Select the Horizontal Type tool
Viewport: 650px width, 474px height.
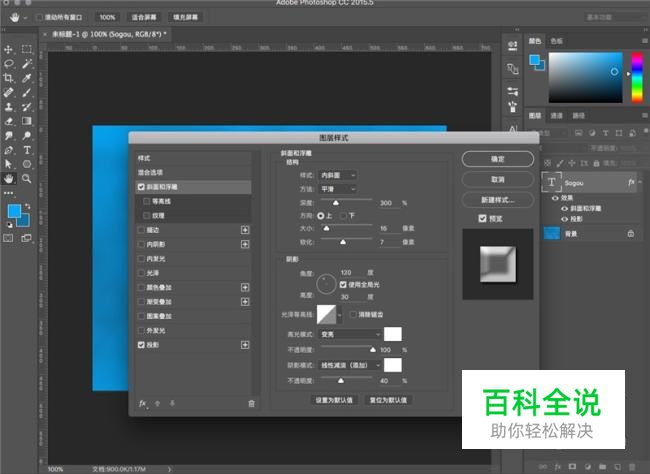(27, 150)
